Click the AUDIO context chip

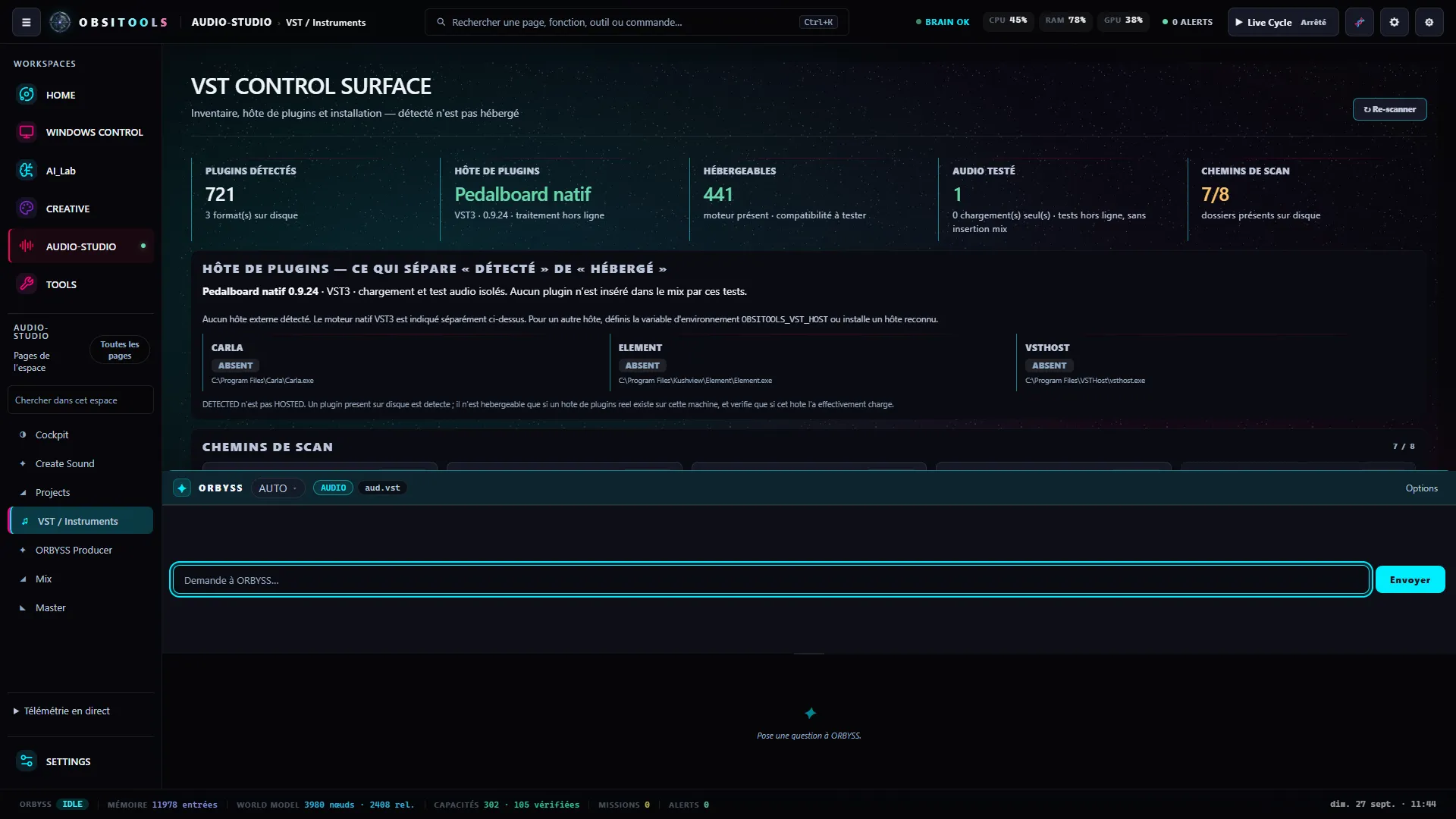coord(333,488)
